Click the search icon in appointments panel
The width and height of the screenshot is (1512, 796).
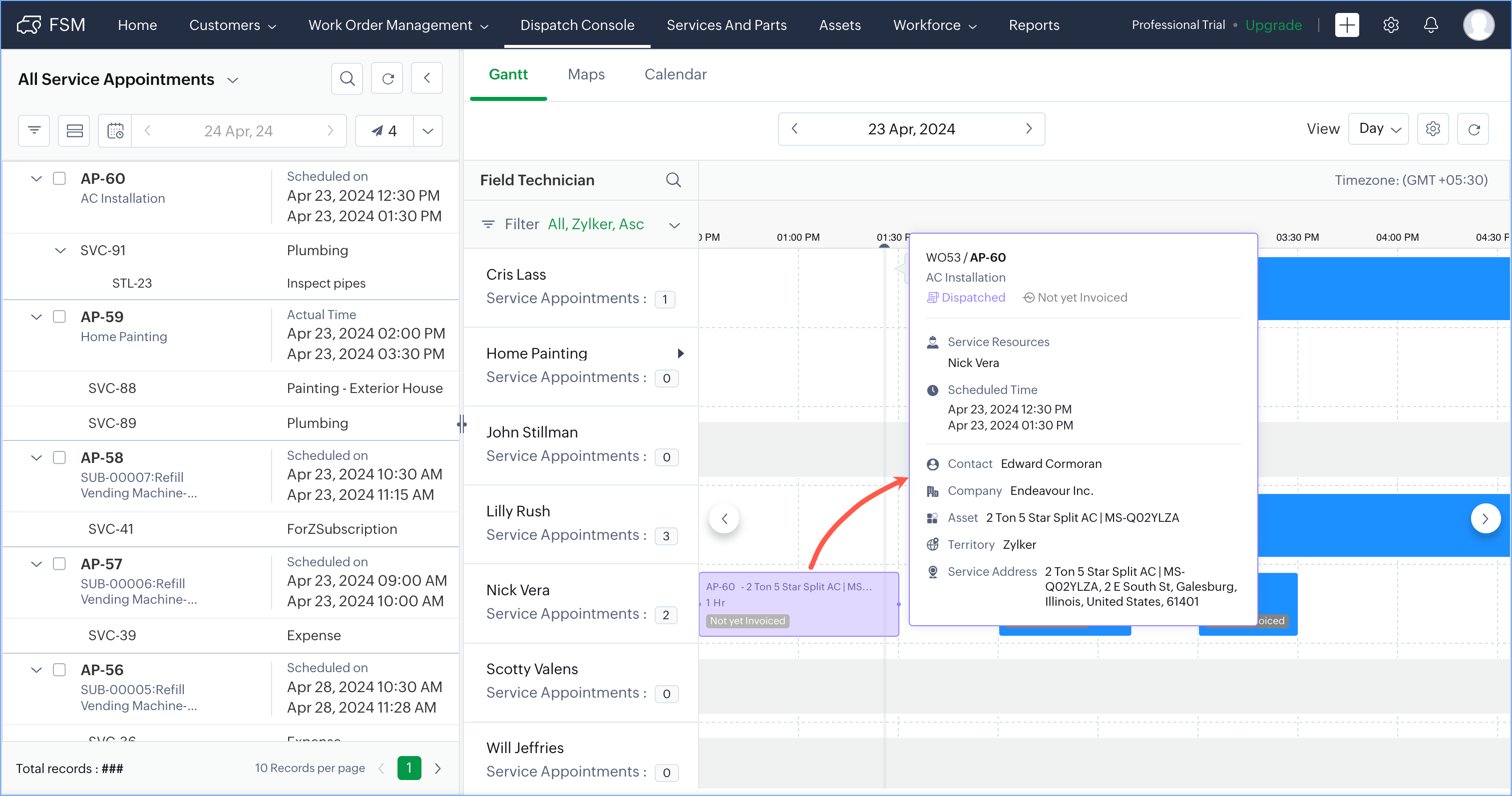coord(347,79)
